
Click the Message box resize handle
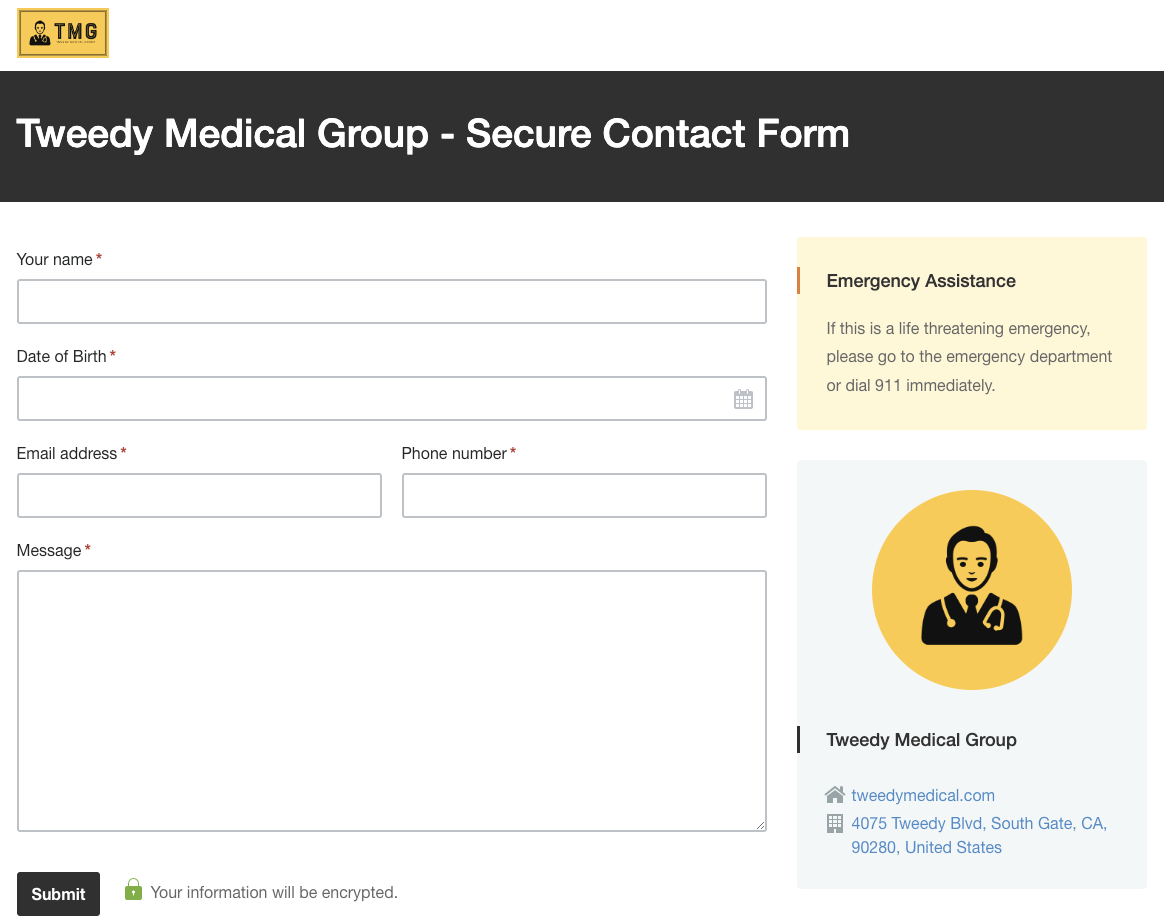tap(761, 825)
